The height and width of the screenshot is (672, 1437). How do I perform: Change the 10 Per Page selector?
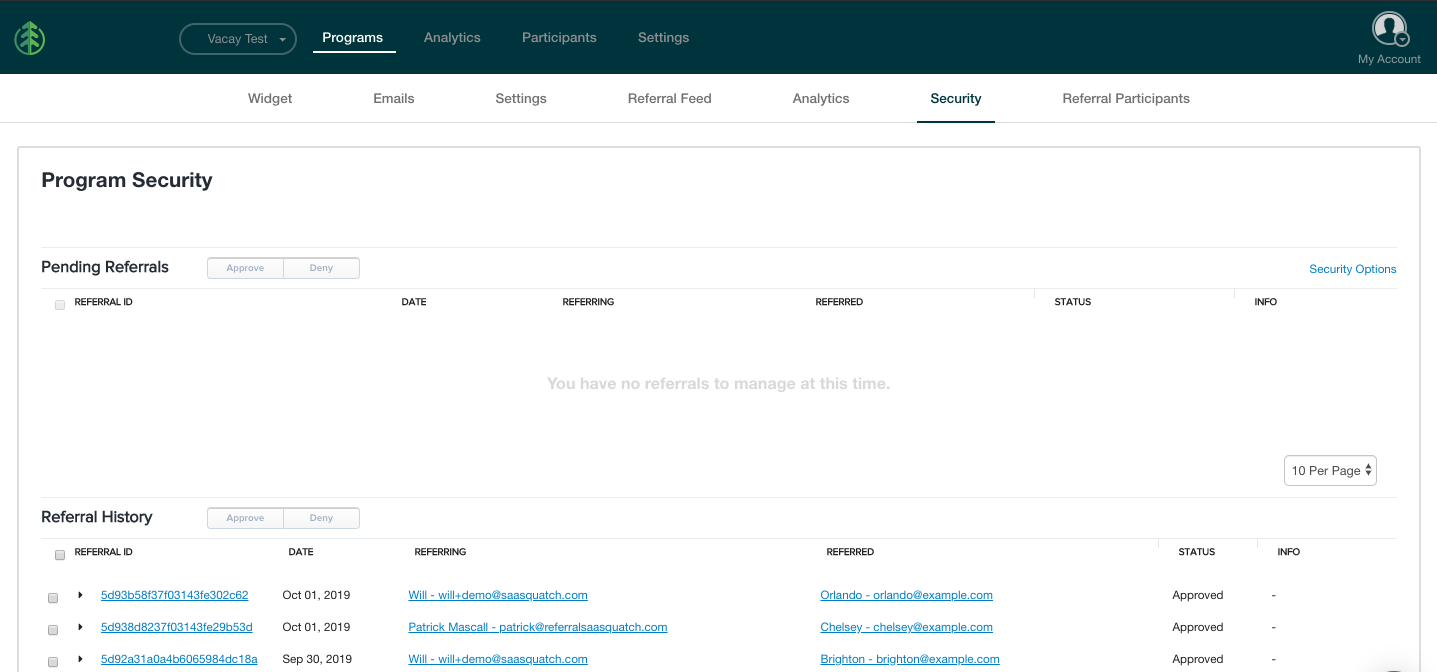1329,471
